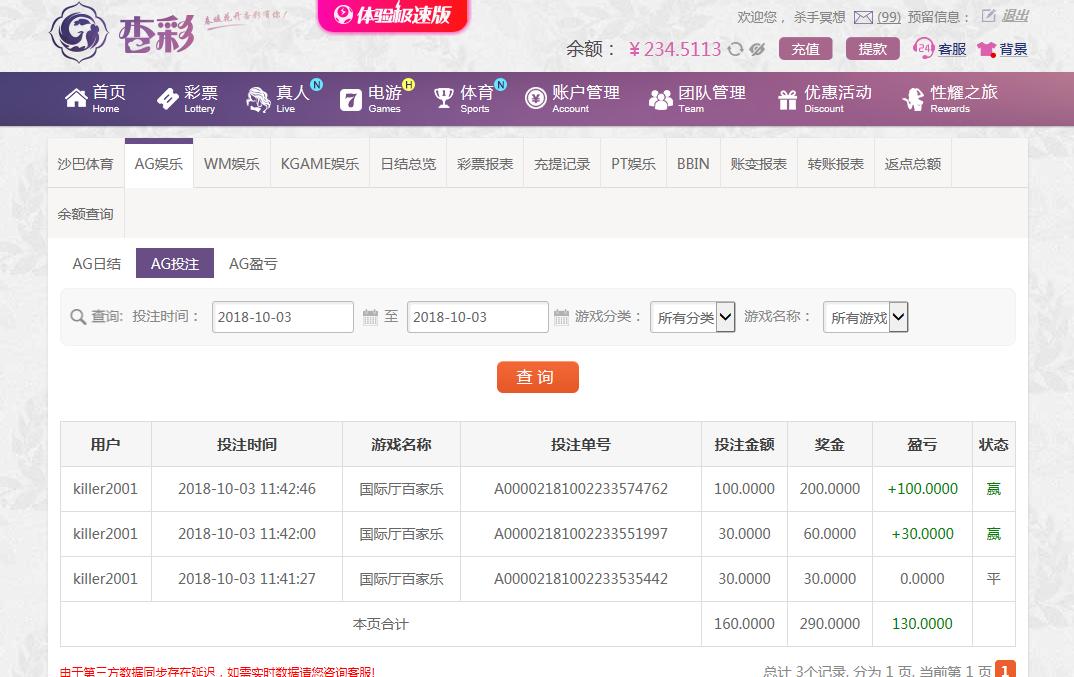1074x677 pixels.
Task: Click the 客服 link
Action: [x=952, y=49]
